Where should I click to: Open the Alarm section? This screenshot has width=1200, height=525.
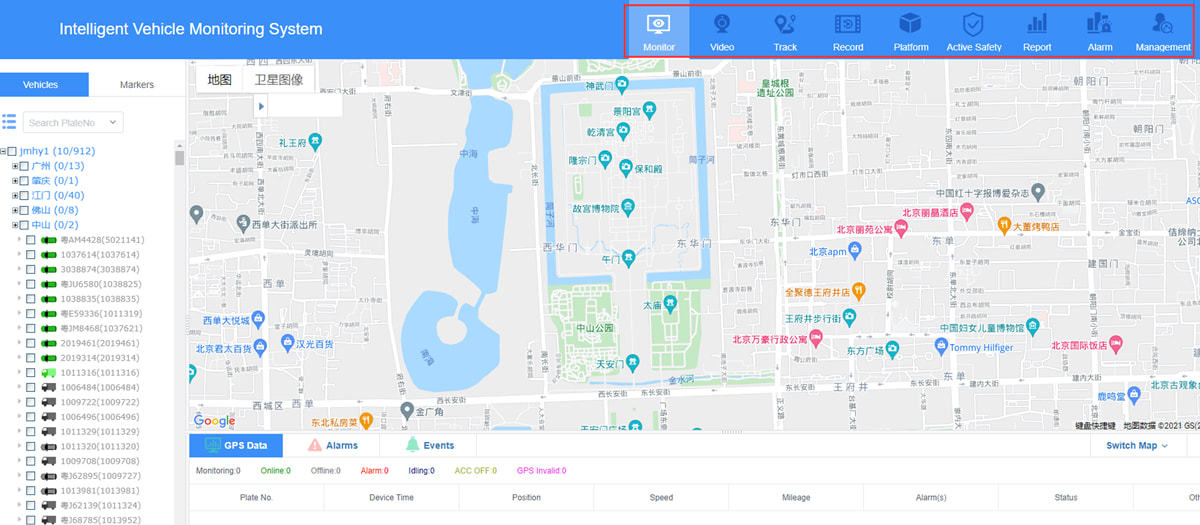pyautogui.click(x=1100, y=31)
